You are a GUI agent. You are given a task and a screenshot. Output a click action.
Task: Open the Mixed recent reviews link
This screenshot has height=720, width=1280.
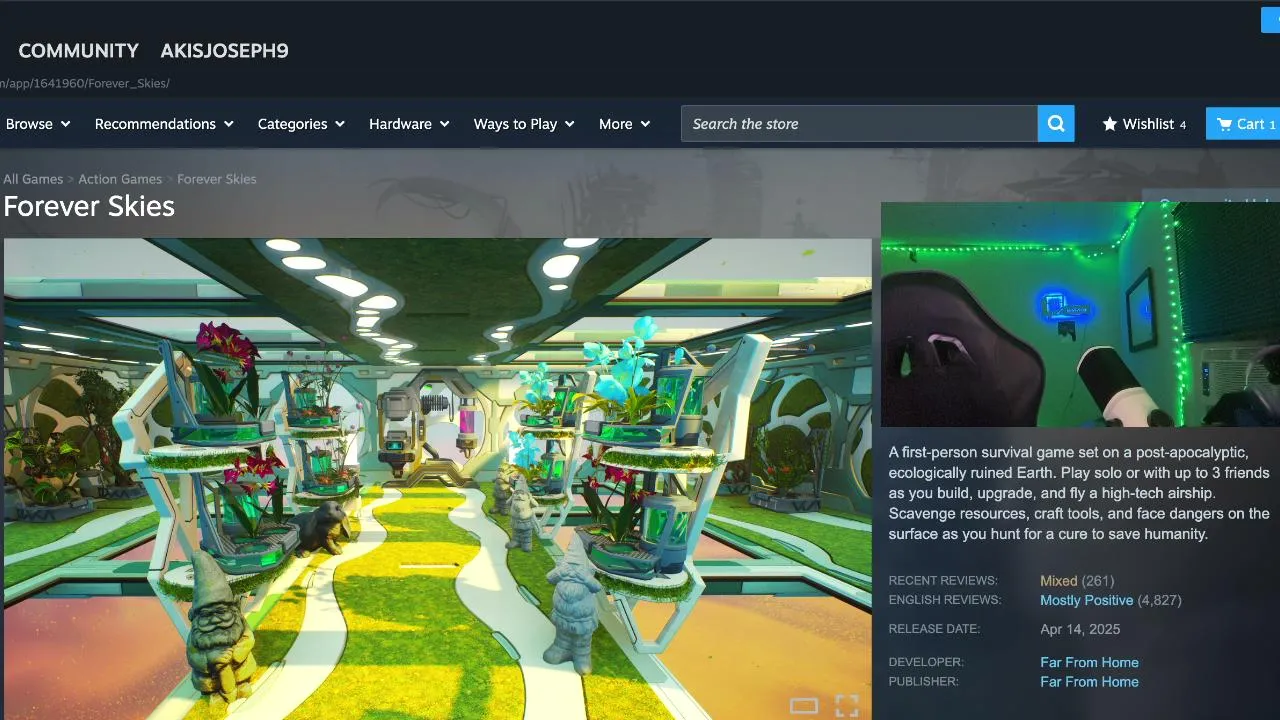tap(1058, 581)
